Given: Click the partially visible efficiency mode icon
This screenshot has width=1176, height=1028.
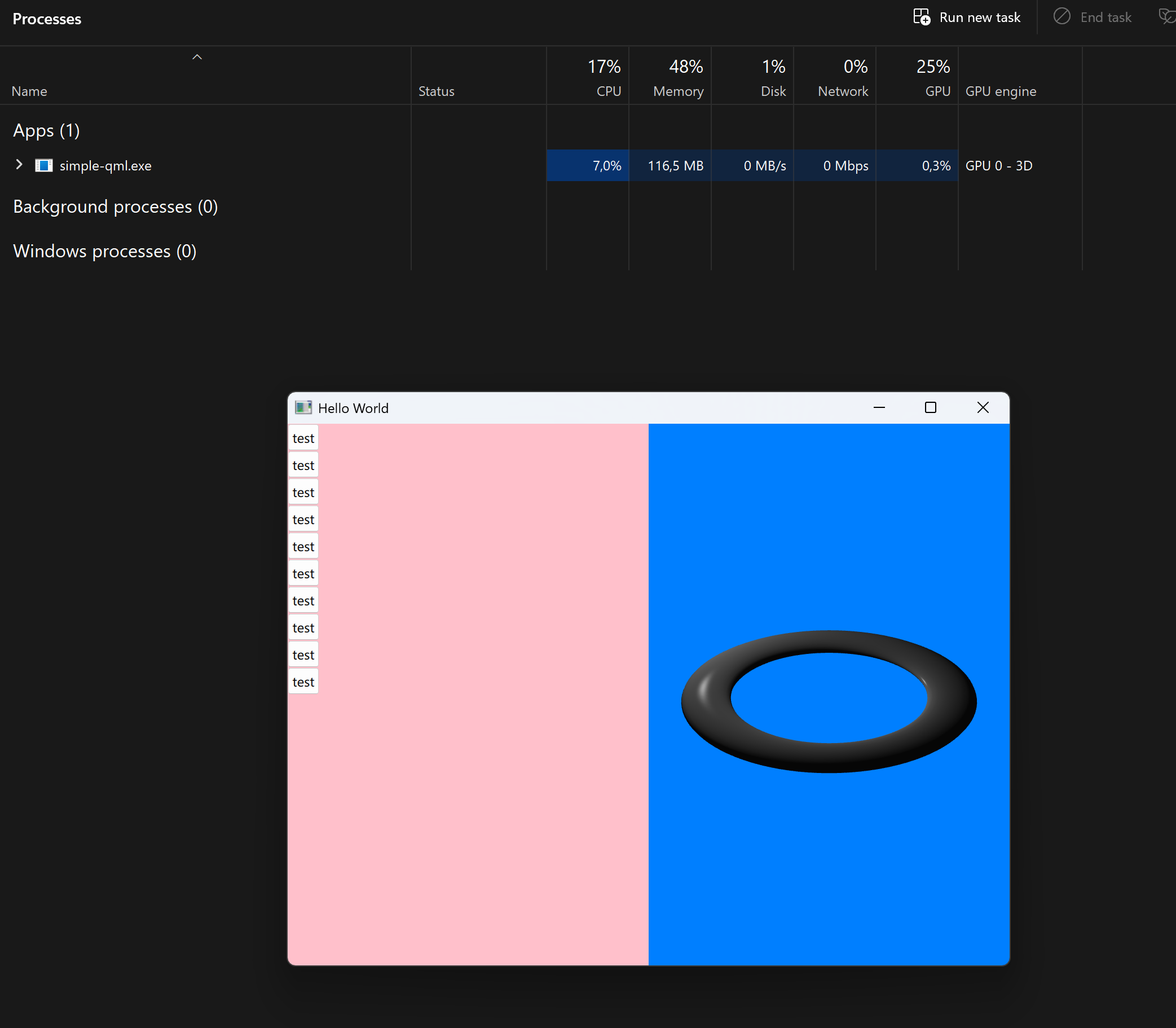Looking at the screenshot, I should (1167, 16).
